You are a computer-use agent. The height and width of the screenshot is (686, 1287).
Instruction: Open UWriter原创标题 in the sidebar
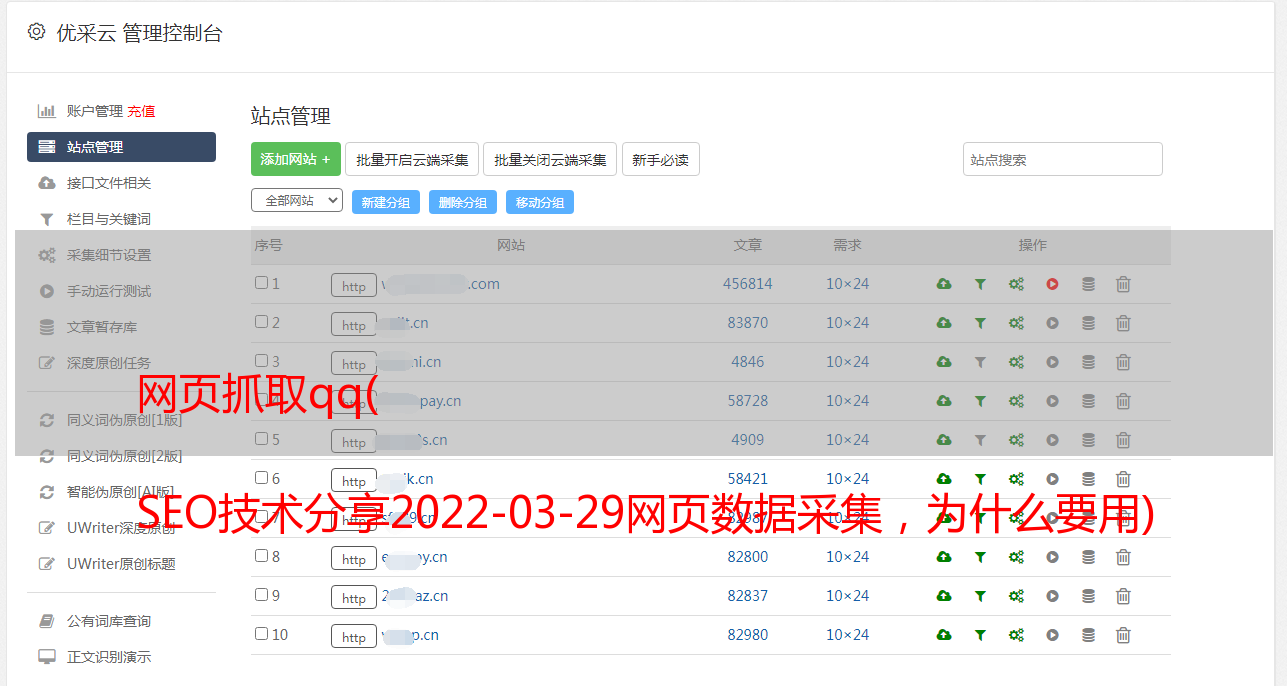pyautogui.click(x=121, y=564)
